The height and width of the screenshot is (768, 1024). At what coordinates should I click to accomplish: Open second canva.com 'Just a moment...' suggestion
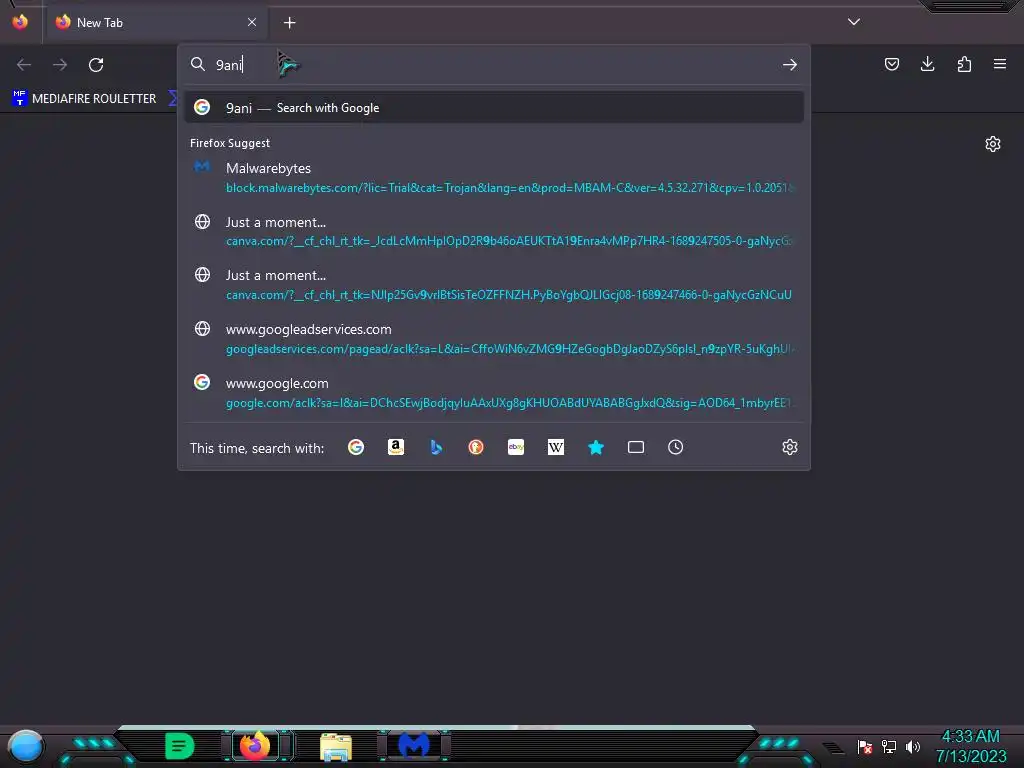click(x=494, y=285)
